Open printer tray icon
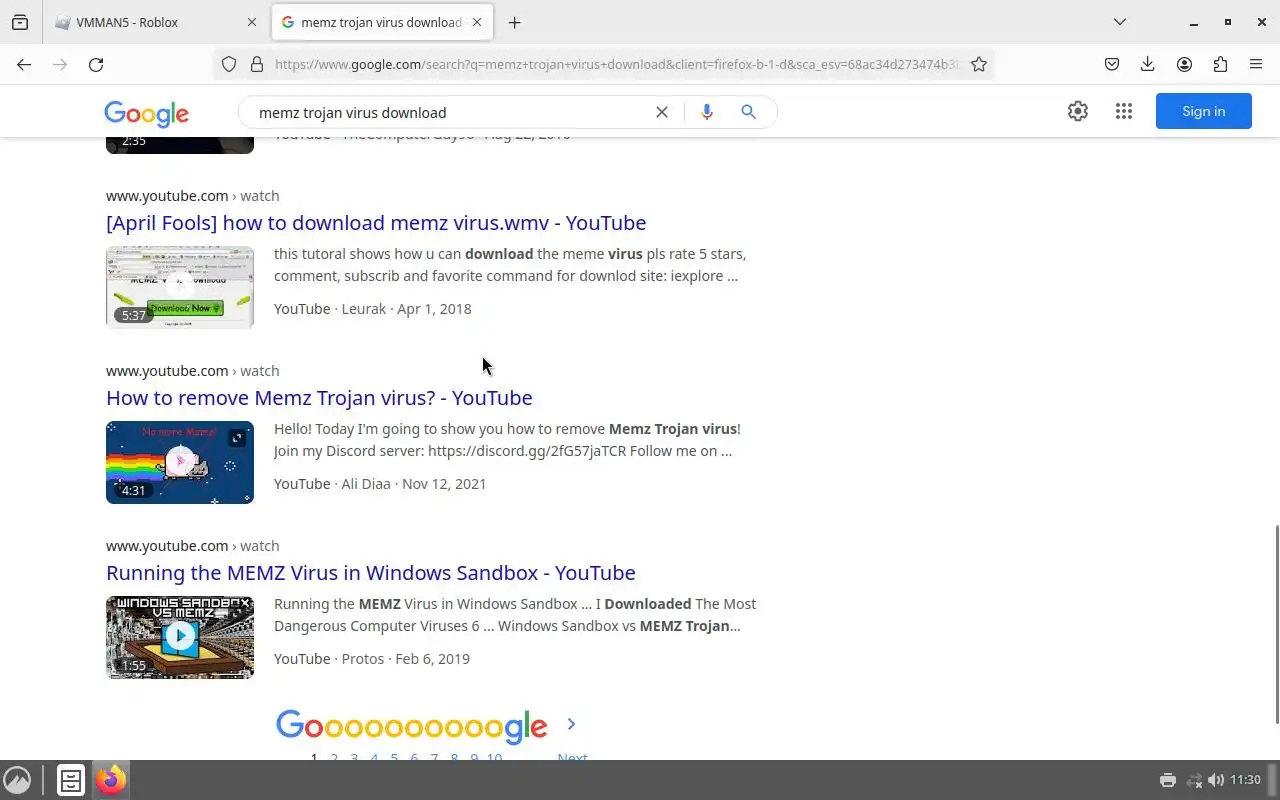This screenshot has width=1280, height=800. coord(1168,780)
